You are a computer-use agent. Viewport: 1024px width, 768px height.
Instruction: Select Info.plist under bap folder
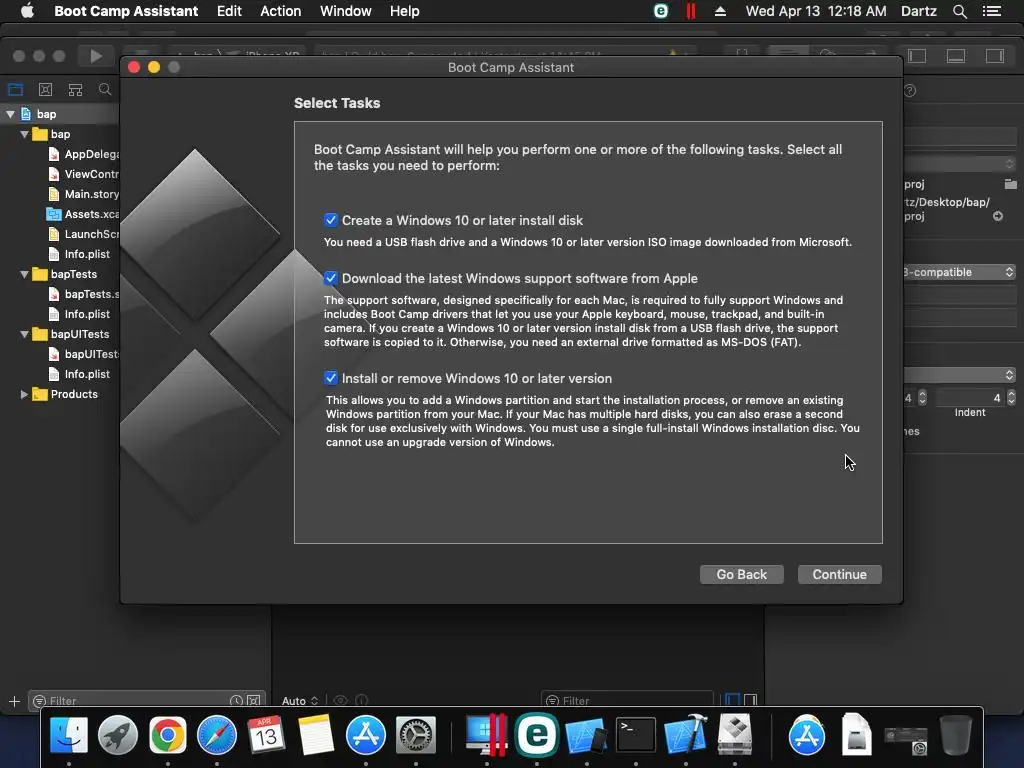[79, 254]
